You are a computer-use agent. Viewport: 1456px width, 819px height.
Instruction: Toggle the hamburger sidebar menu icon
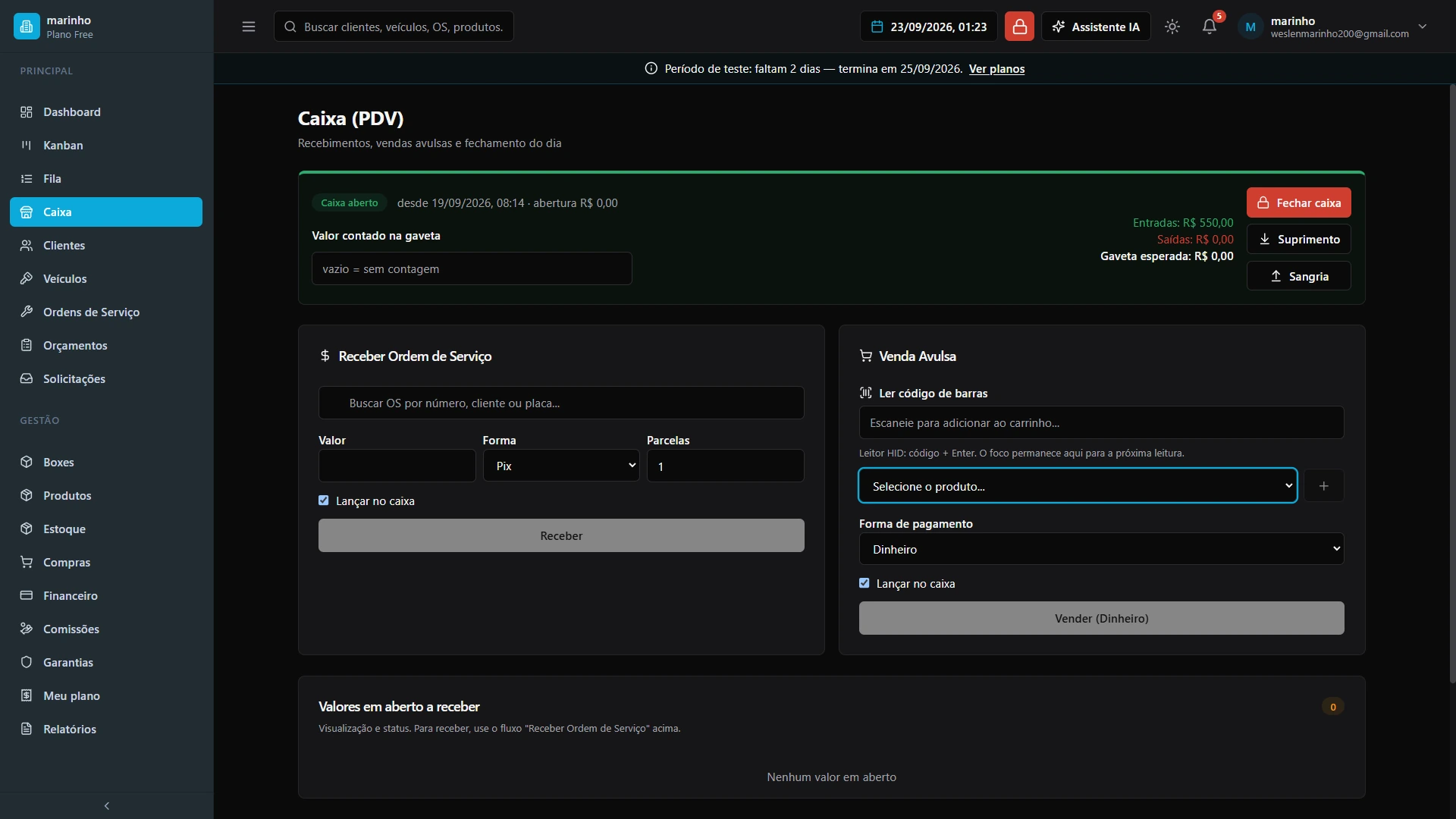point(249,27)
